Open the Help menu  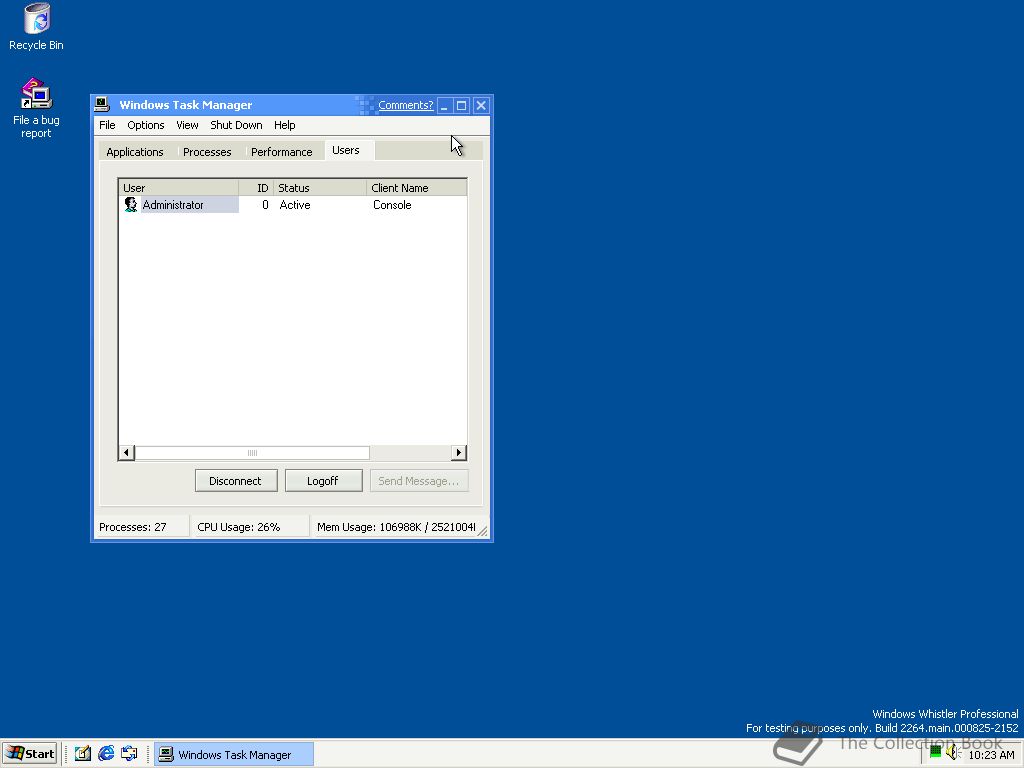coord(285,125)
